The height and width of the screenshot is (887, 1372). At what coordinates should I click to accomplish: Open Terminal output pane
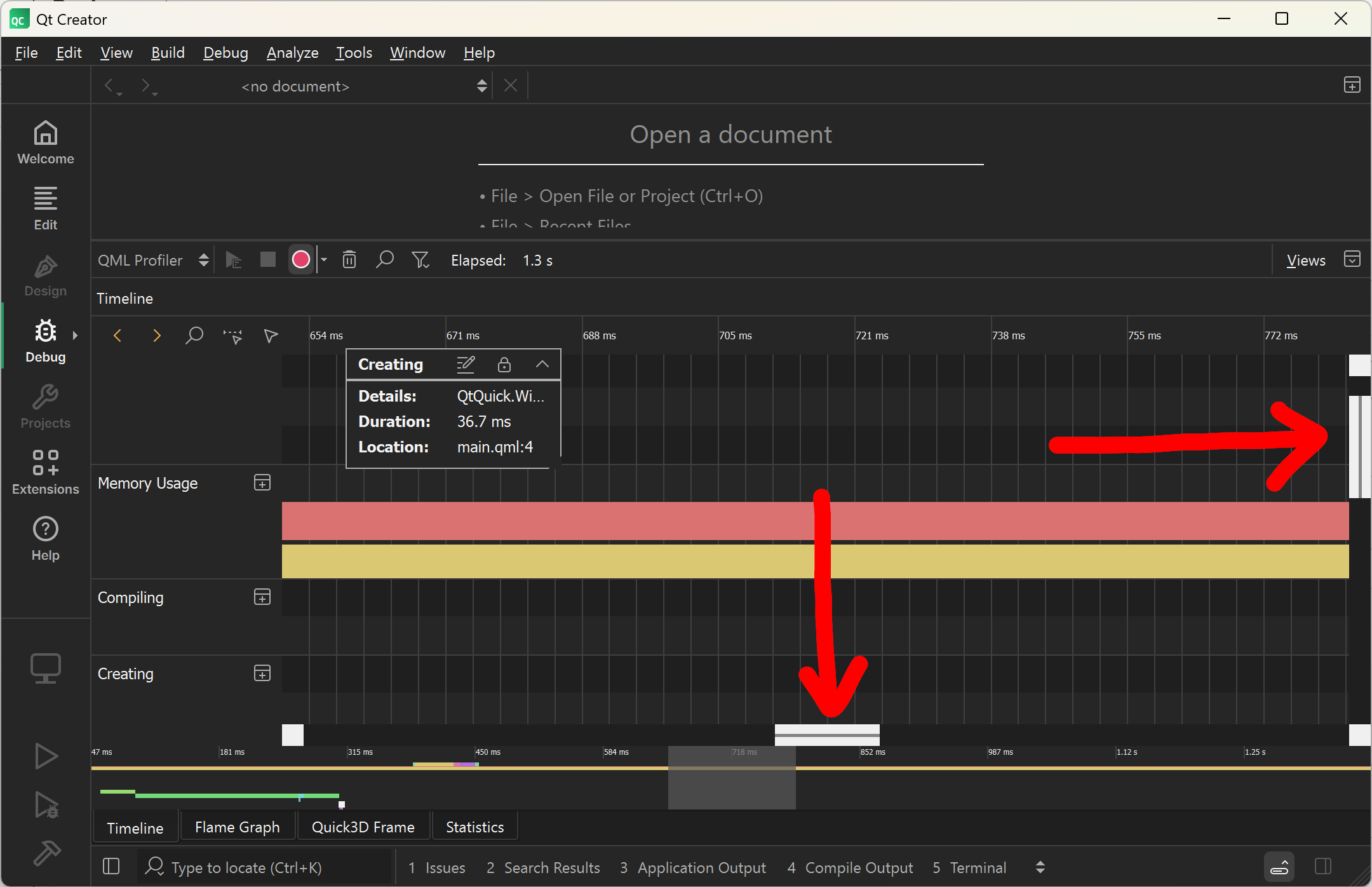coord(969,867)
